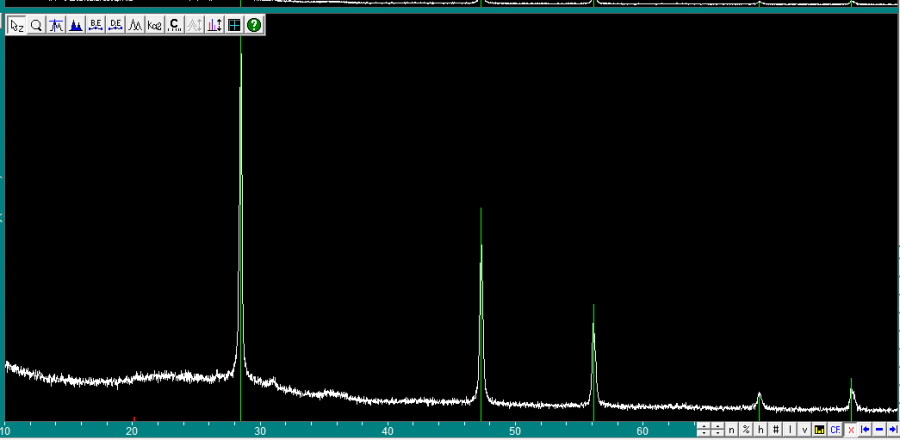
Task: Click the C calibration tool
Action: [x=174, y=25]
